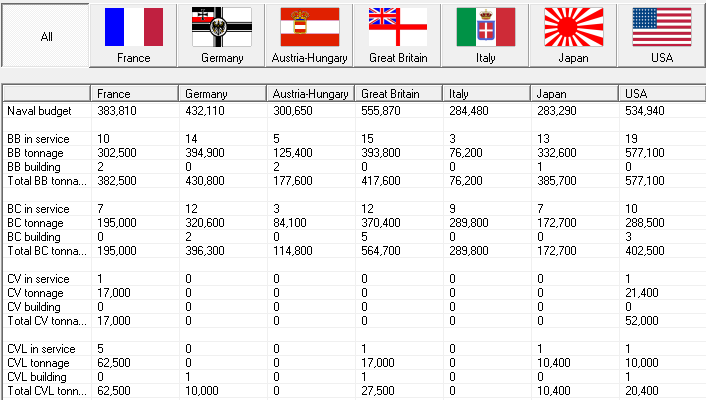Click the Italian flag icon

pos(486,27)
